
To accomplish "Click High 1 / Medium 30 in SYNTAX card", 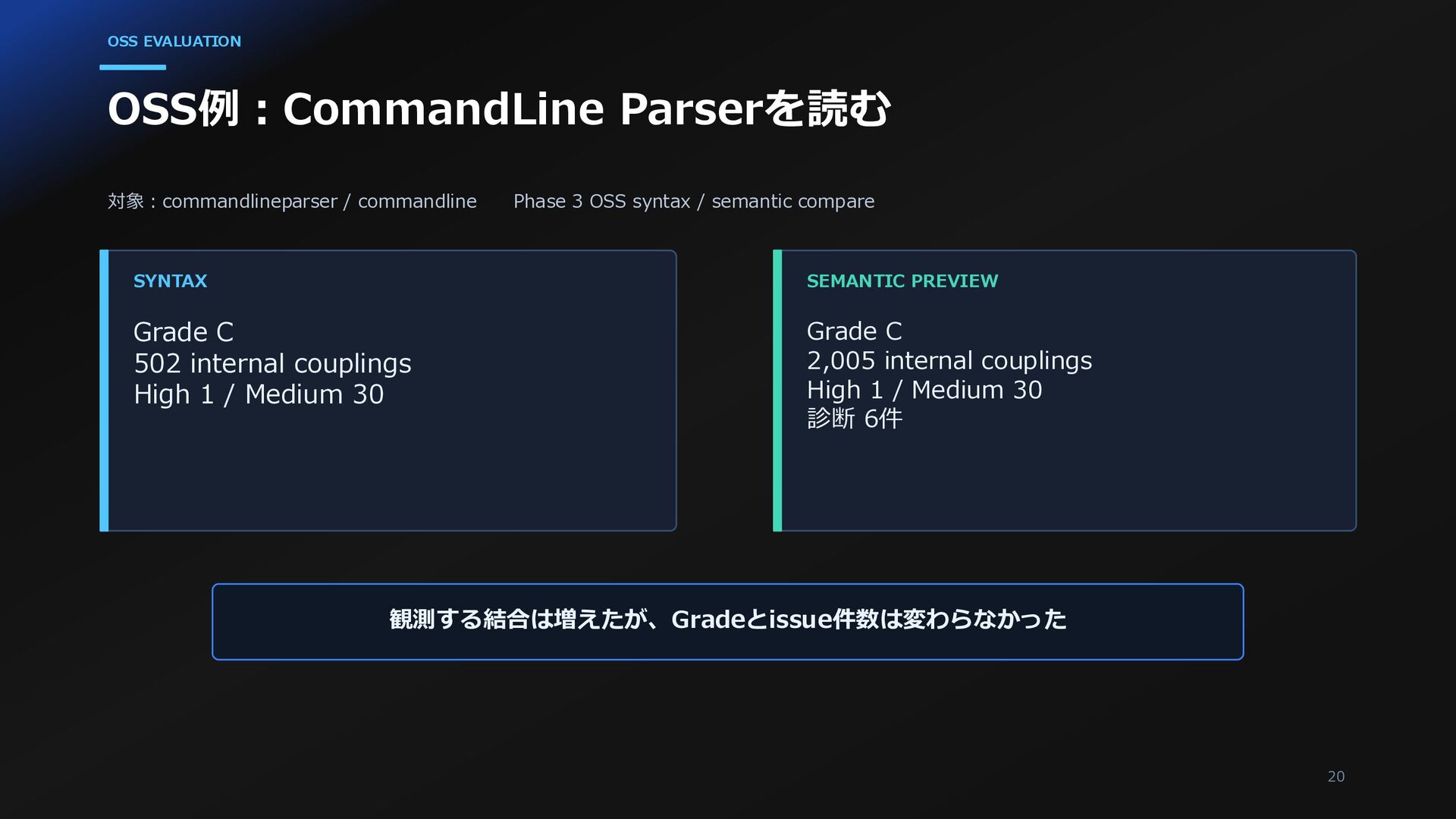I will tap(259, 394).
